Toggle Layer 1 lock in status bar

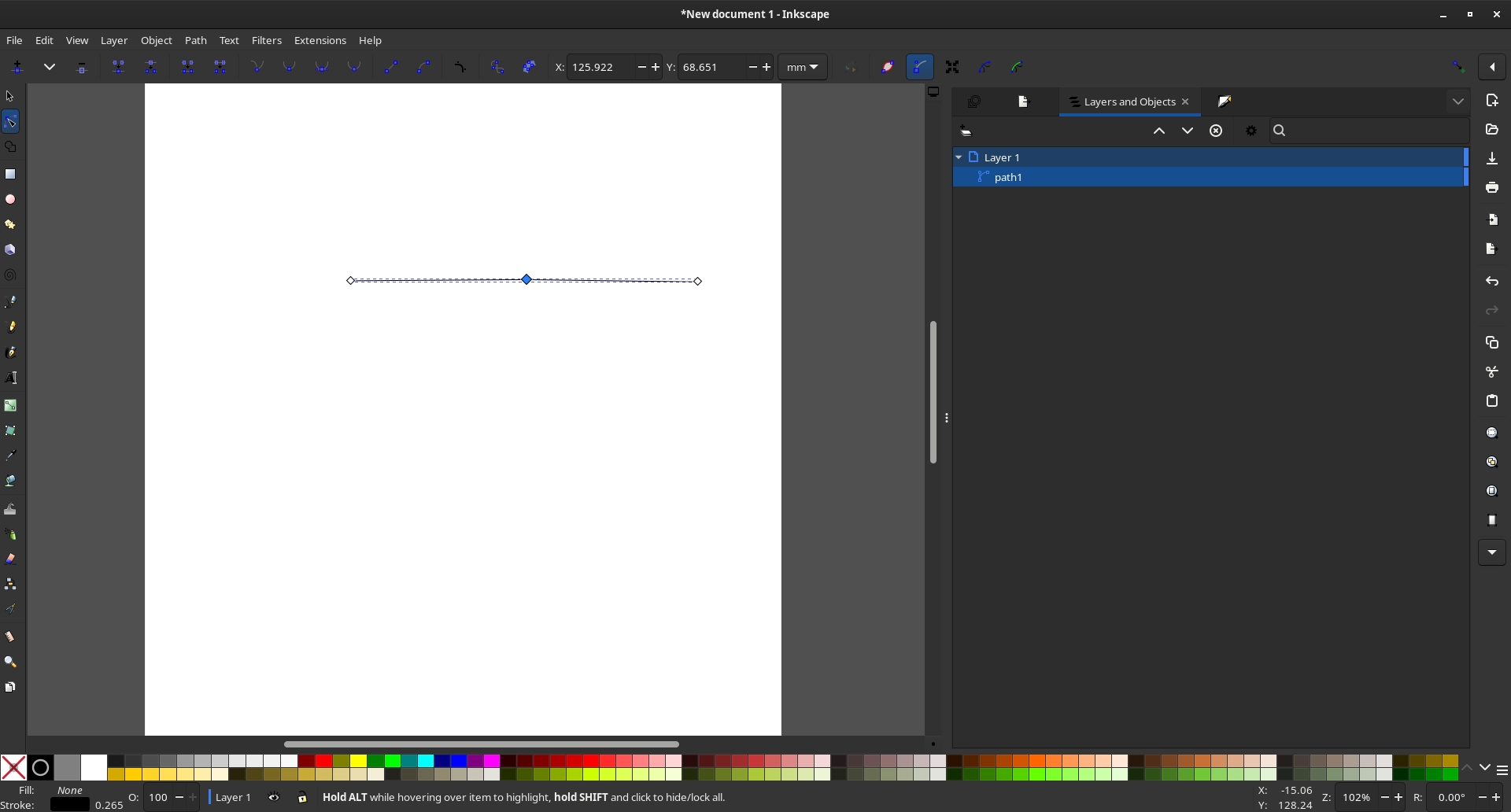302,797
